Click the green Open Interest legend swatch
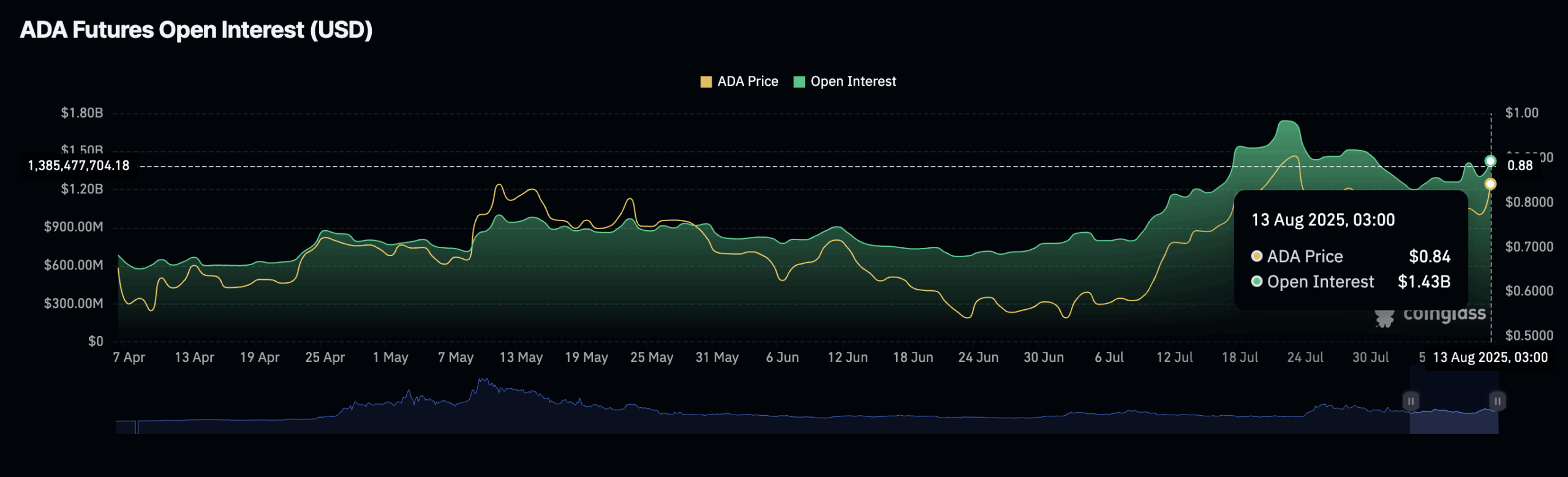1568x477 pixels. coord(799,82)
